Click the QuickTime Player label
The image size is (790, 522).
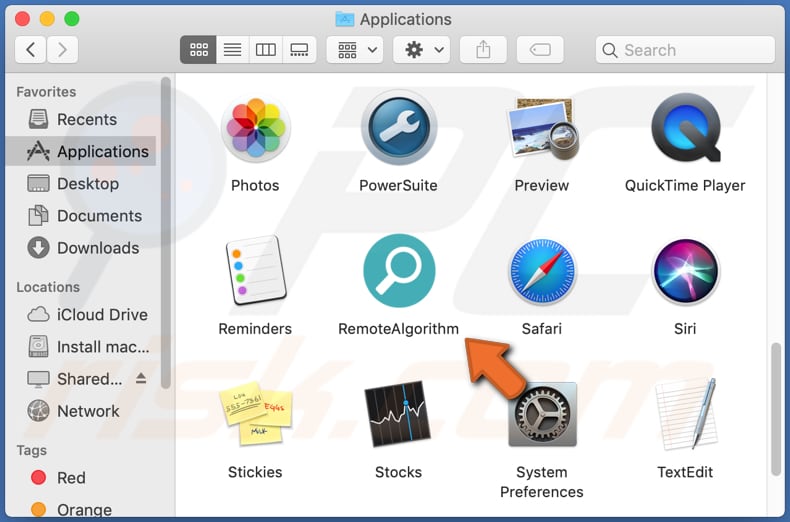coord(685,186)
